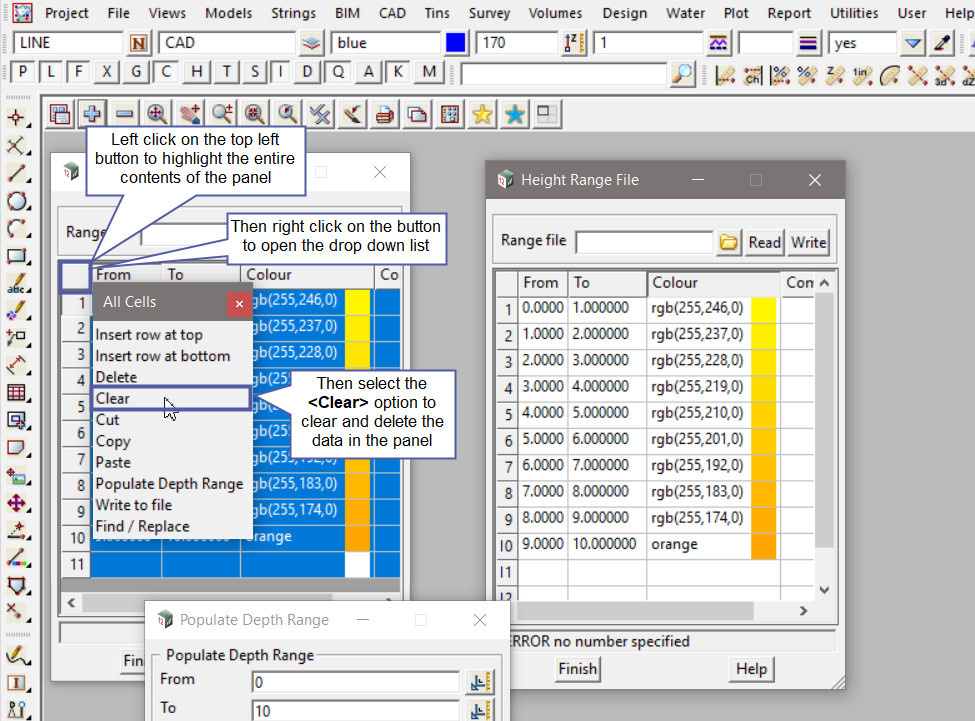Open the Survey menu
Viewport: 975px width, 721px height.
click(x=489, y=13)
